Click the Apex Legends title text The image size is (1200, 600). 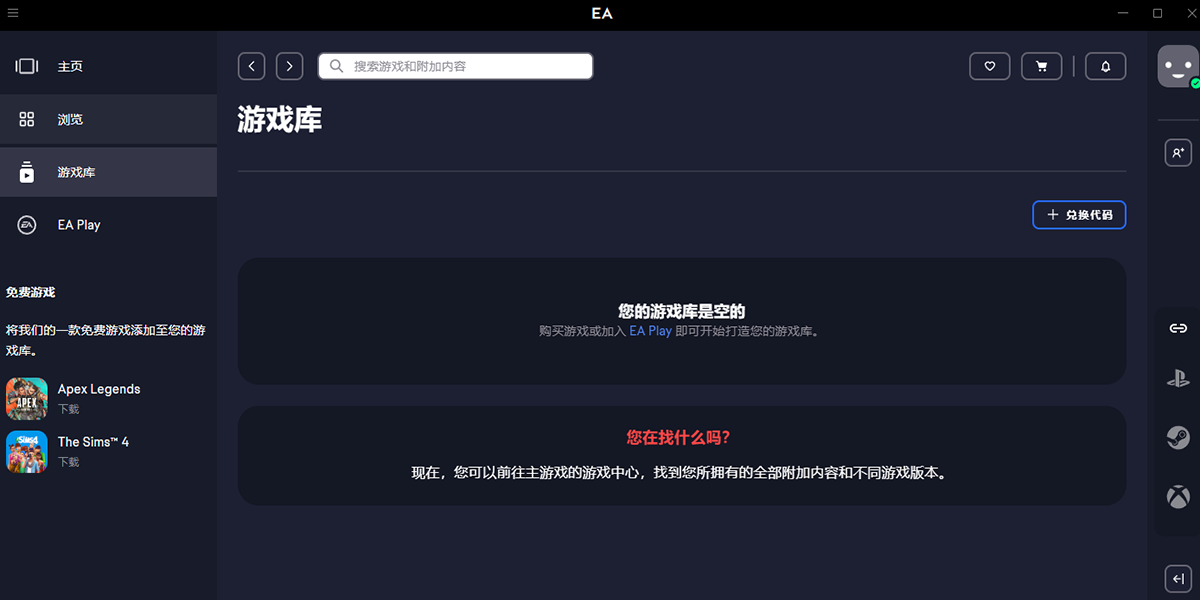click(99, 389)
